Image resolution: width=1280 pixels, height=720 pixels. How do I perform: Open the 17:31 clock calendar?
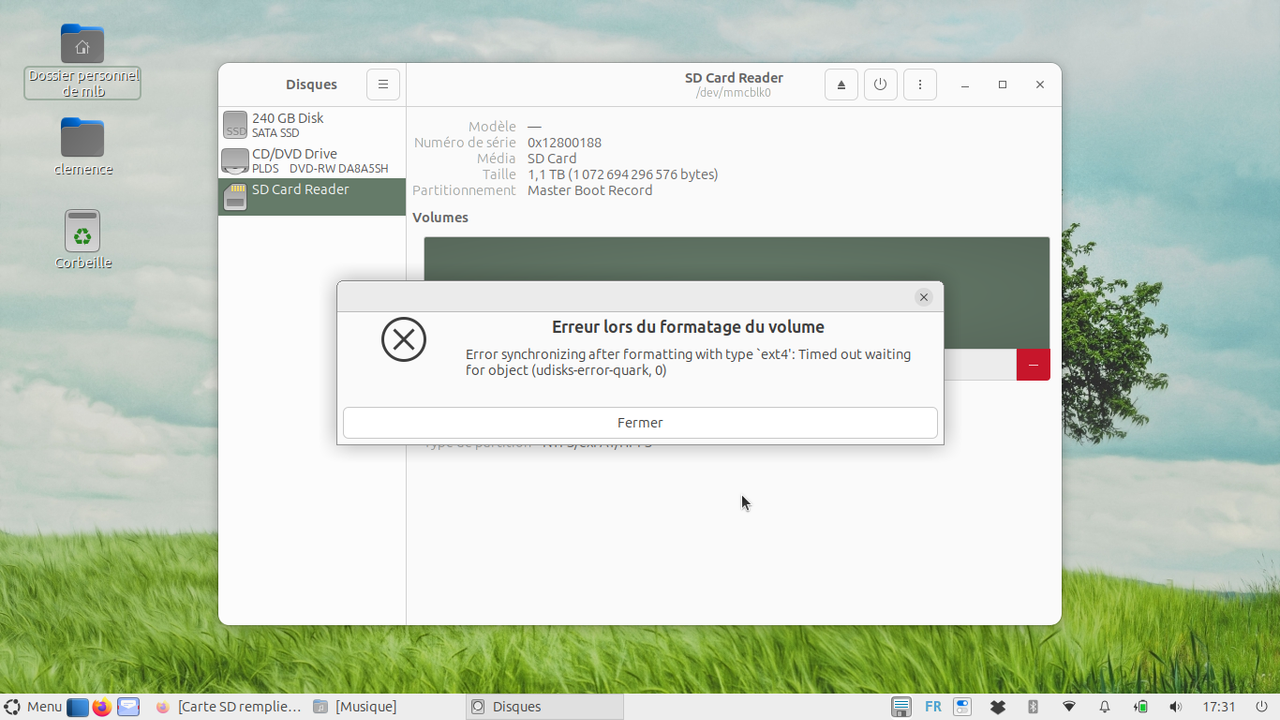[x=1219, y=707]
